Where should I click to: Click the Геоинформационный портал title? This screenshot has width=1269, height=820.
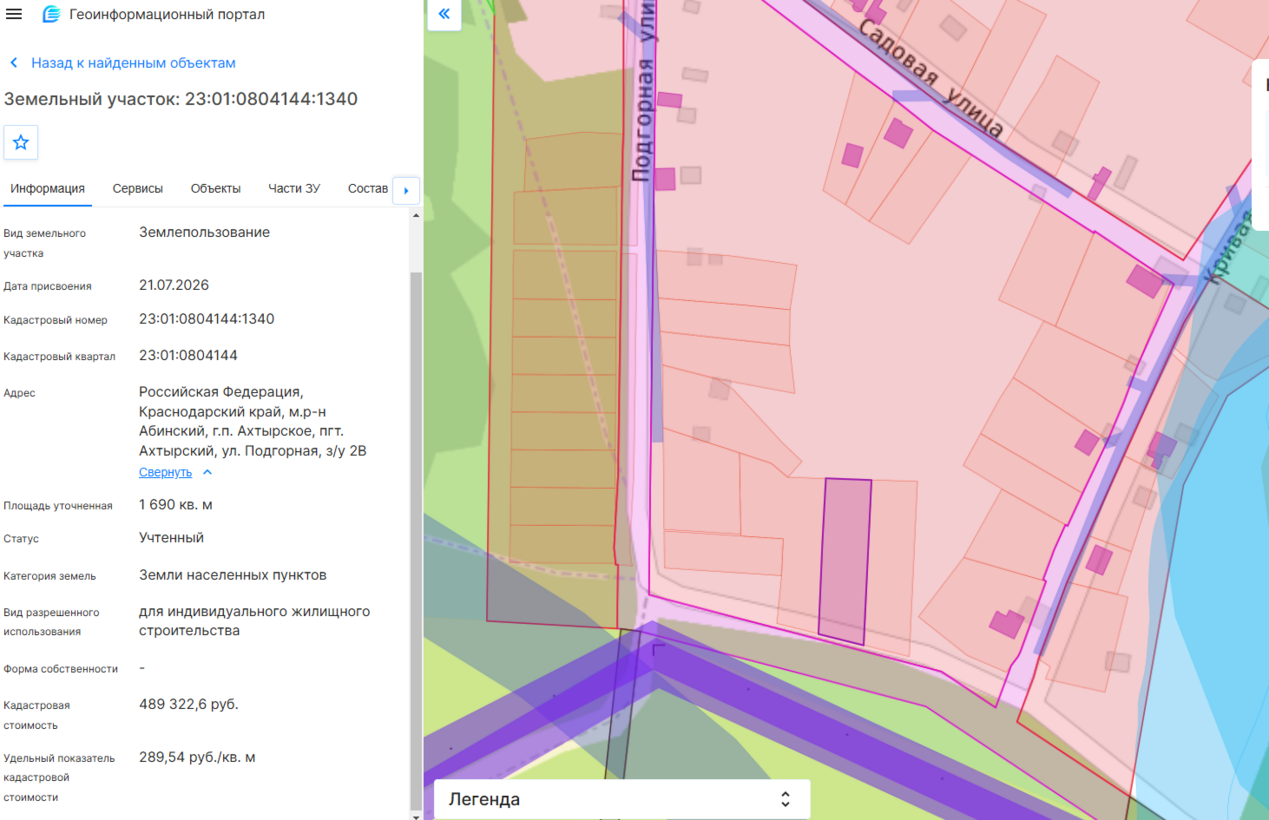click(167, 15)
